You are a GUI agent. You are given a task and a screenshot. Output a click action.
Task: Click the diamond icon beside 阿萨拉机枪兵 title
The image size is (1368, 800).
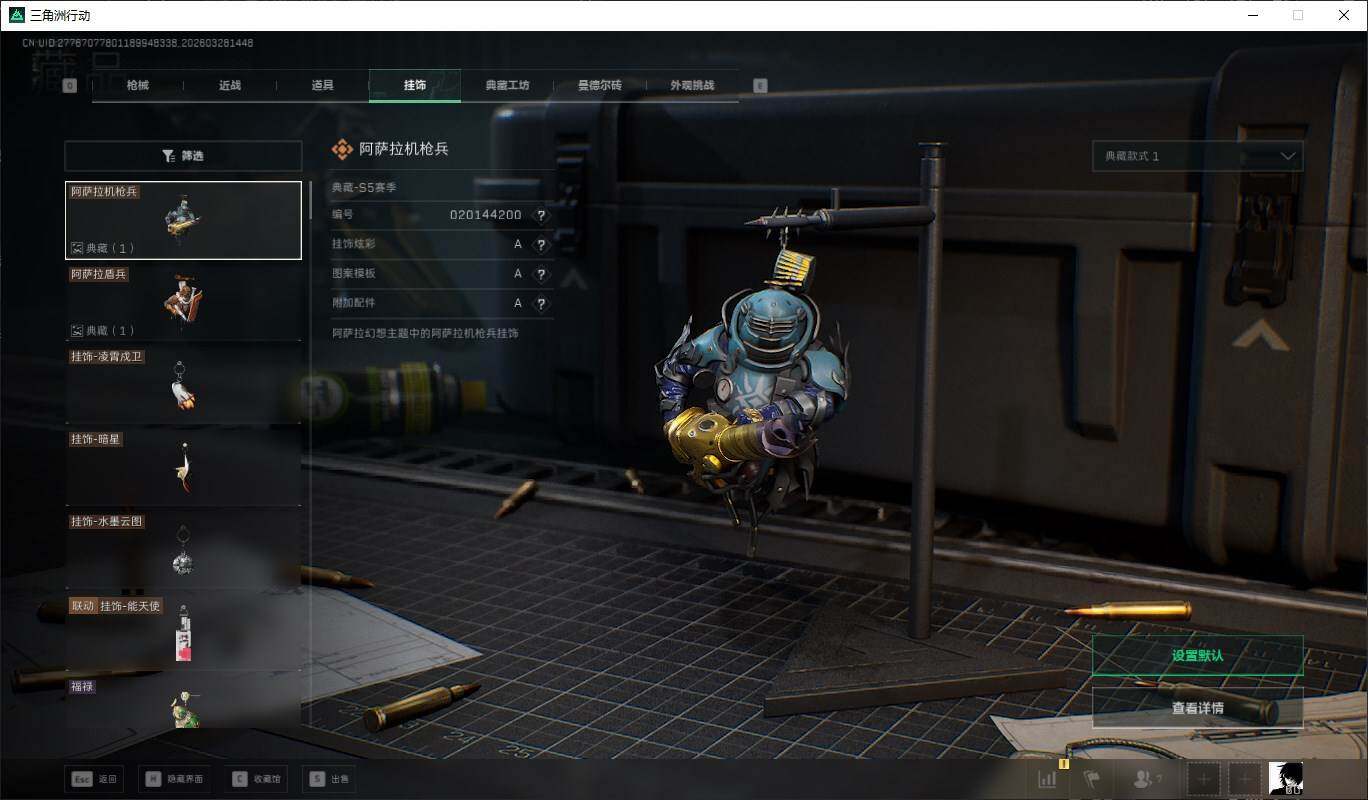coord(342,149)
